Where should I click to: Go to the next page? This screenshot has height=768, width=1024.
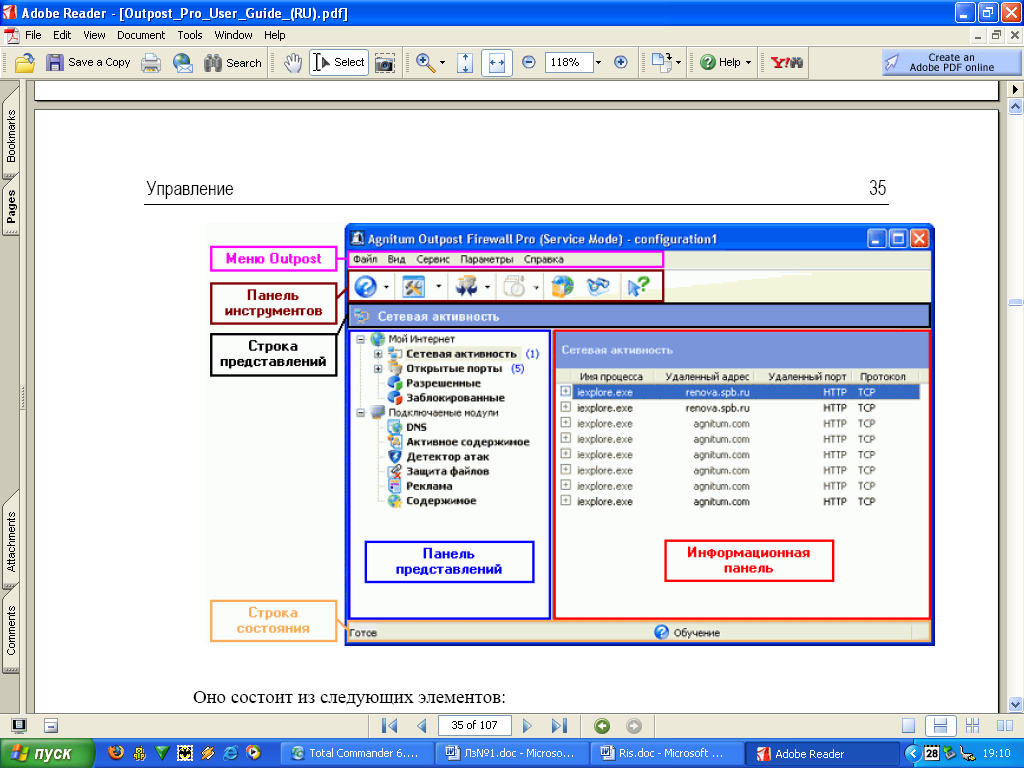527,726
